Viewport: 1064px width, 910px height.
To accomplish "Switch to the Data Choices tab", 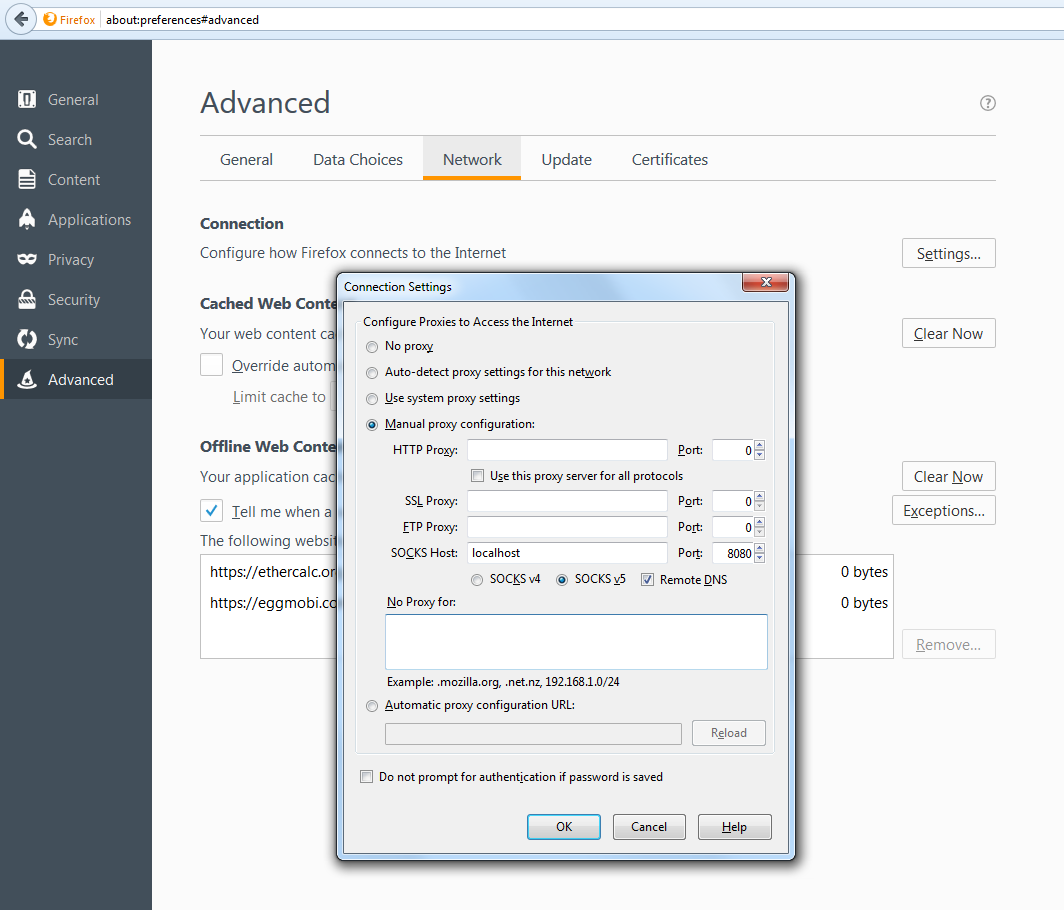I will coord(358,159).
